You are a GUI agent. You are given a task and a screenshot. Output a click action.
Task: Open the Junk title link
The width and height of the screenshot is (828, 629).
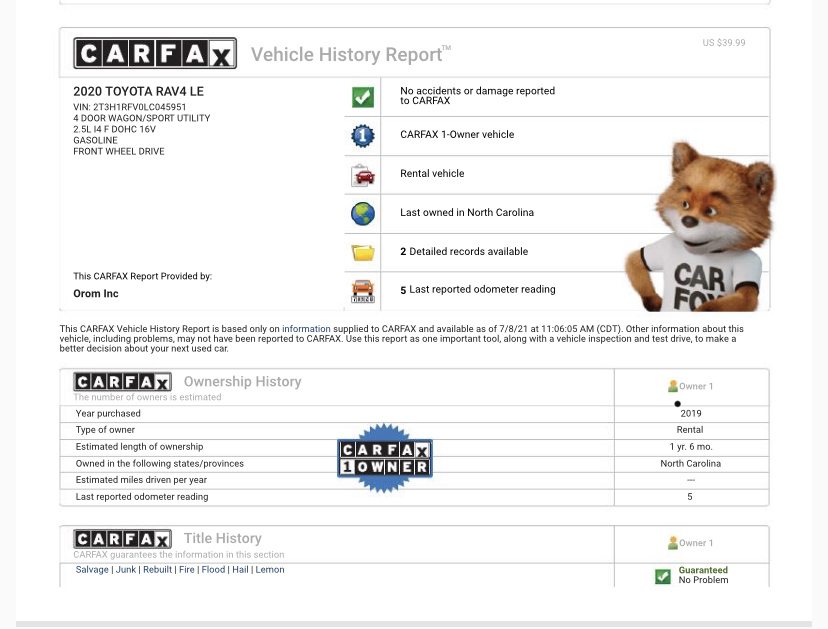[x=126, y=569]
